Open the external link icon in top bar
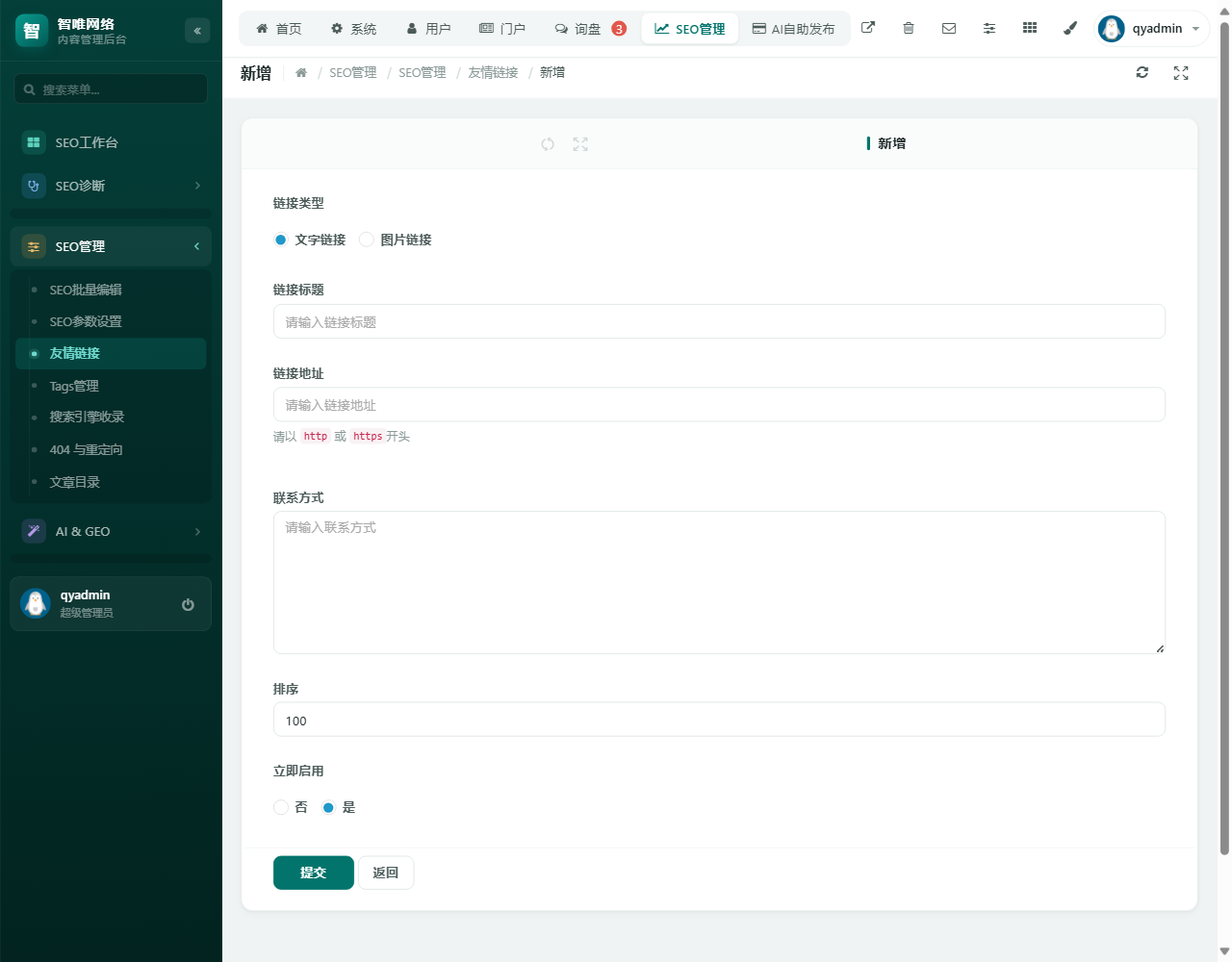Image resolution: width=1232 pixels, height=962 pixels. (x=868, y=28)
